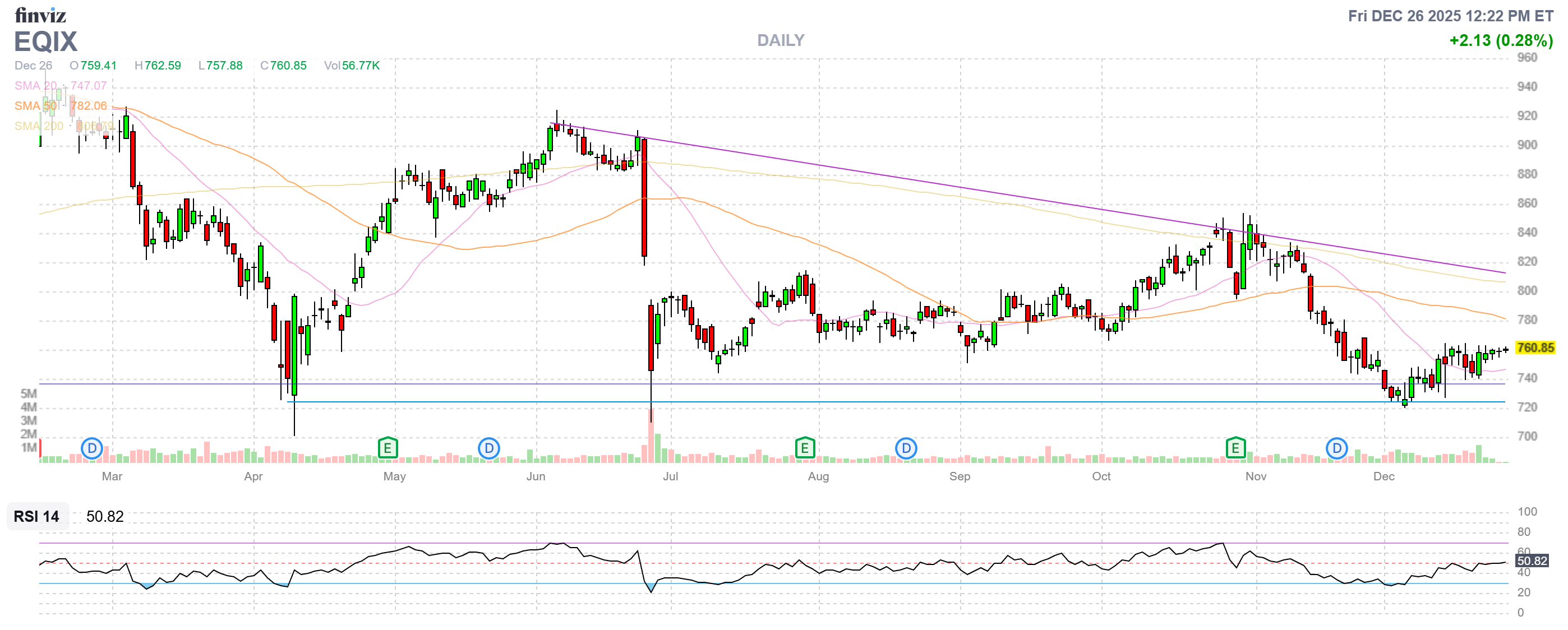The height and width of the screenshot is (630, 1568).
Task: Click the green +2.13 (0.28%) change text
Action: coord(1501,40)
